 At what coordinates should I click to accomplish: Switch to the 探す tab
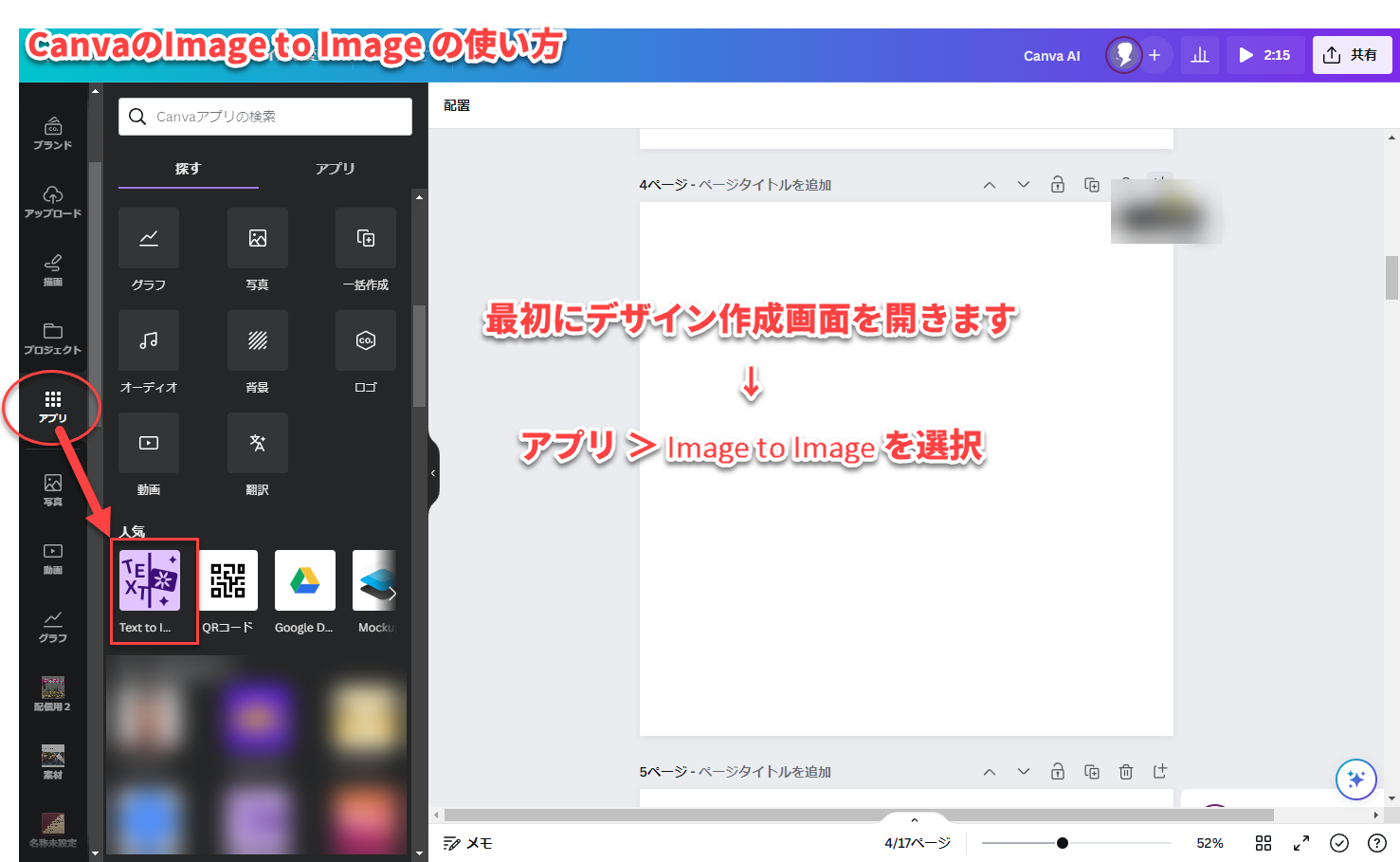[189, 169]
